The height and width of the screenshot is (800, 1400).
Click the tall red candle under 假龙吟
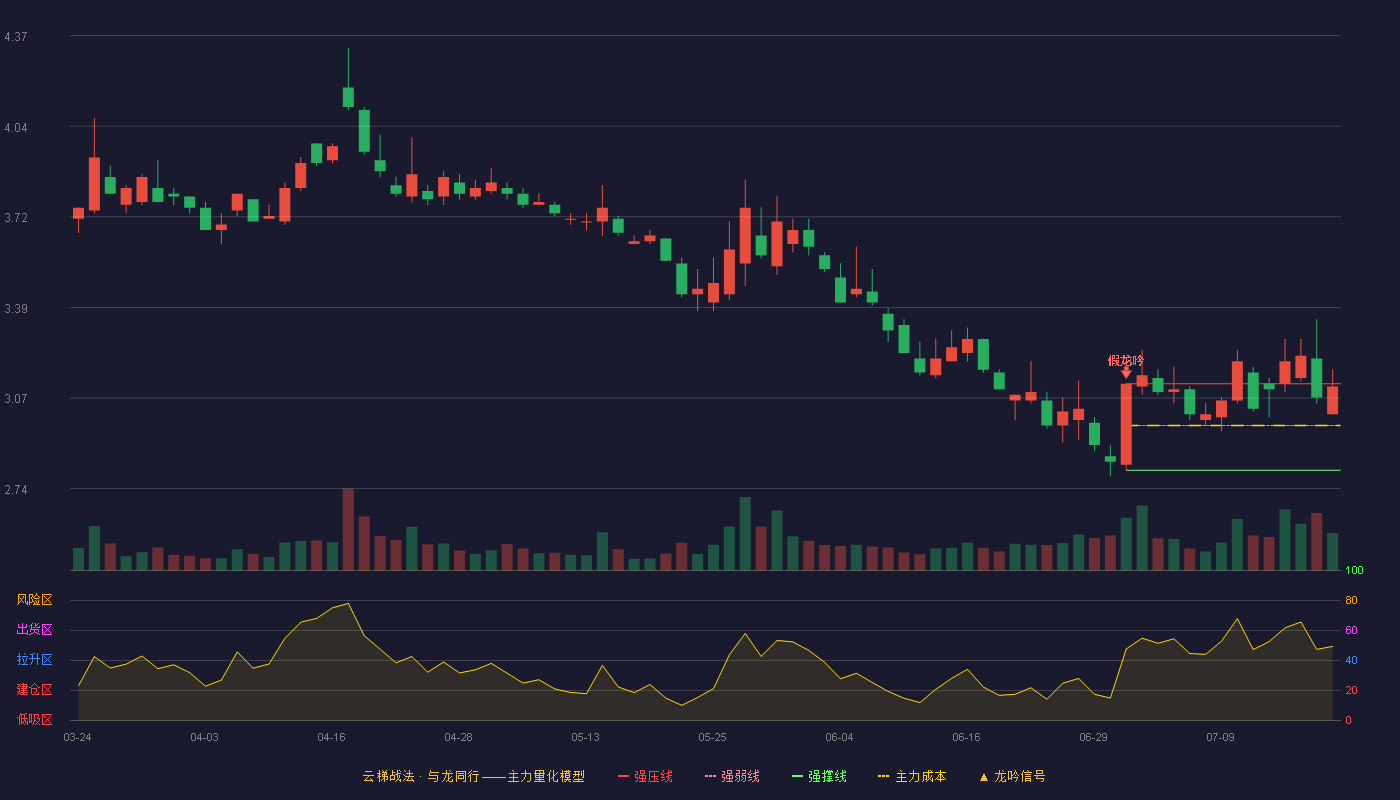click(1126, 424)
